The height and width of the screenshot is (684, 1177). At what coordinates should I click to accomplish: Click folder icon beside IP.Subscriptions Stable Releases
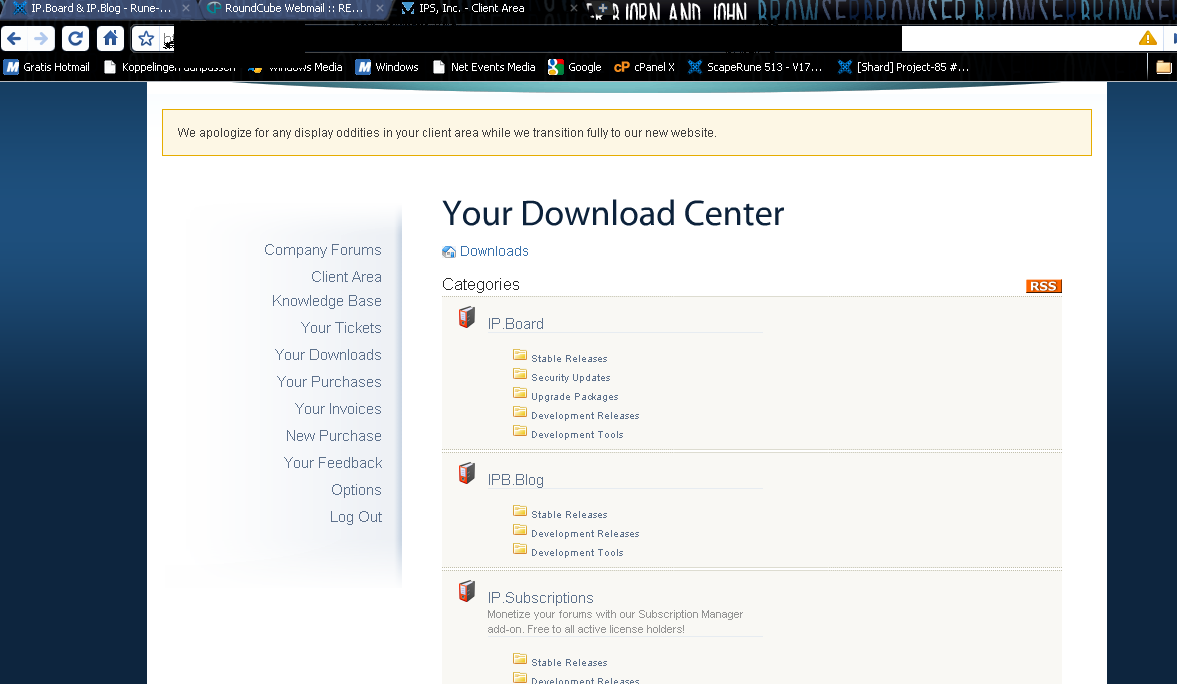tap(519, 658)
